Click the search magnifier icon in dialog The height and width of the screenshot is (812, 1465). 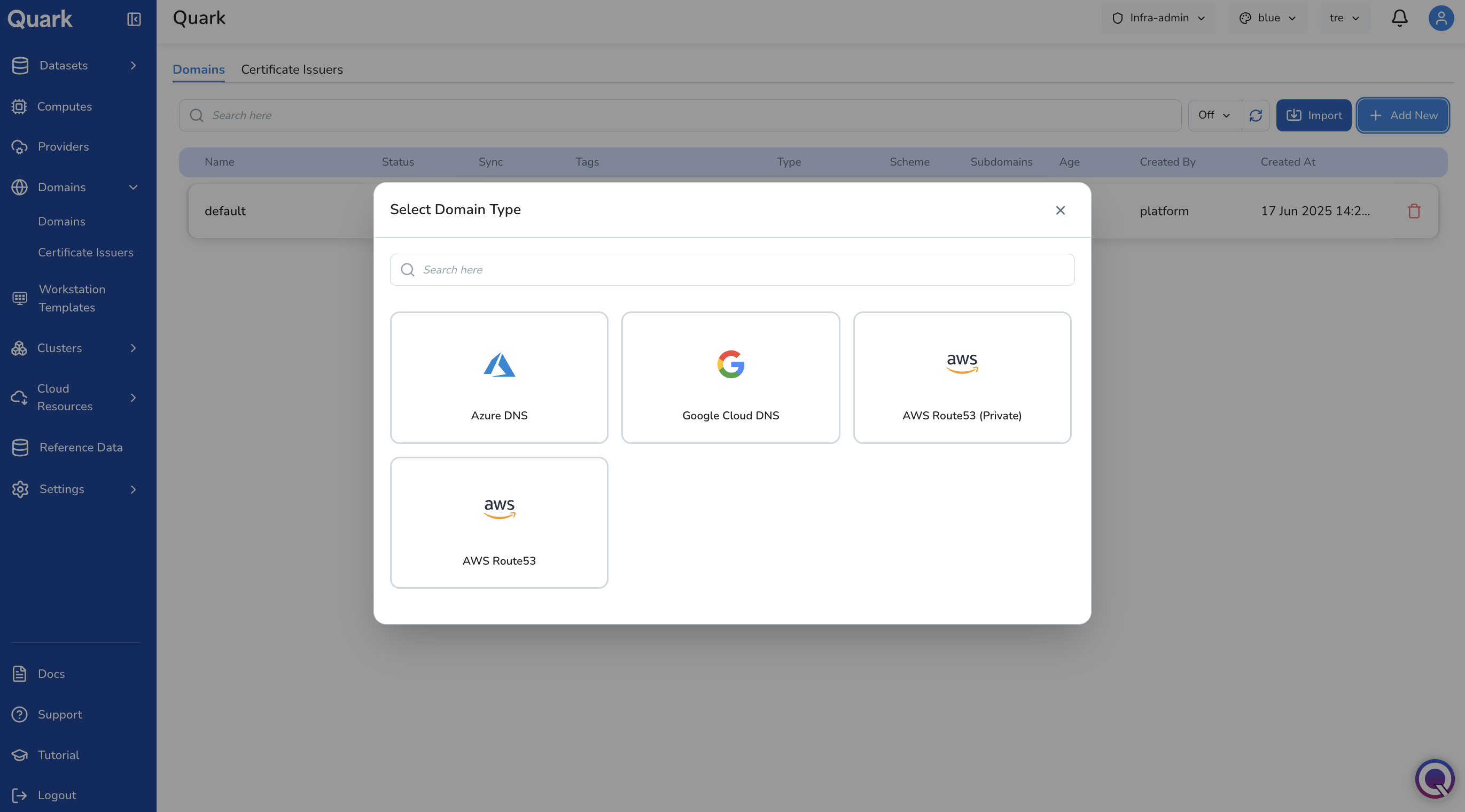coord(407,270)
